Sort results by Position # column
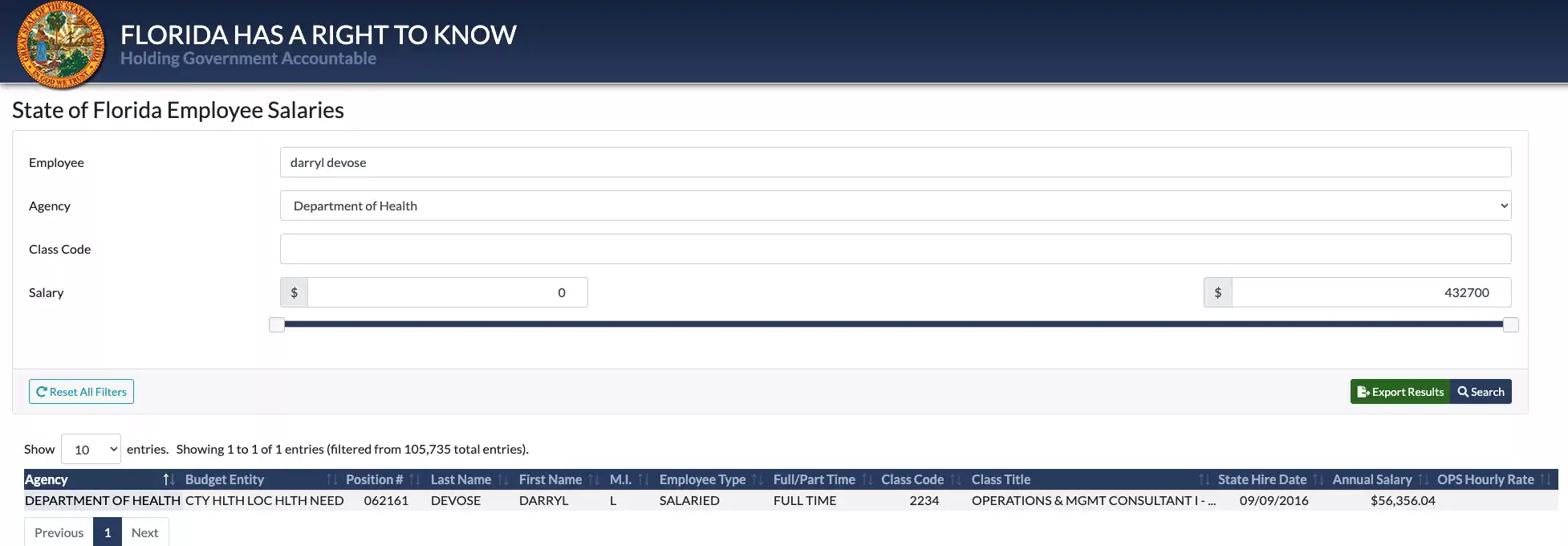Screen dimensions: 1568x546 click(x=414, y=479)
